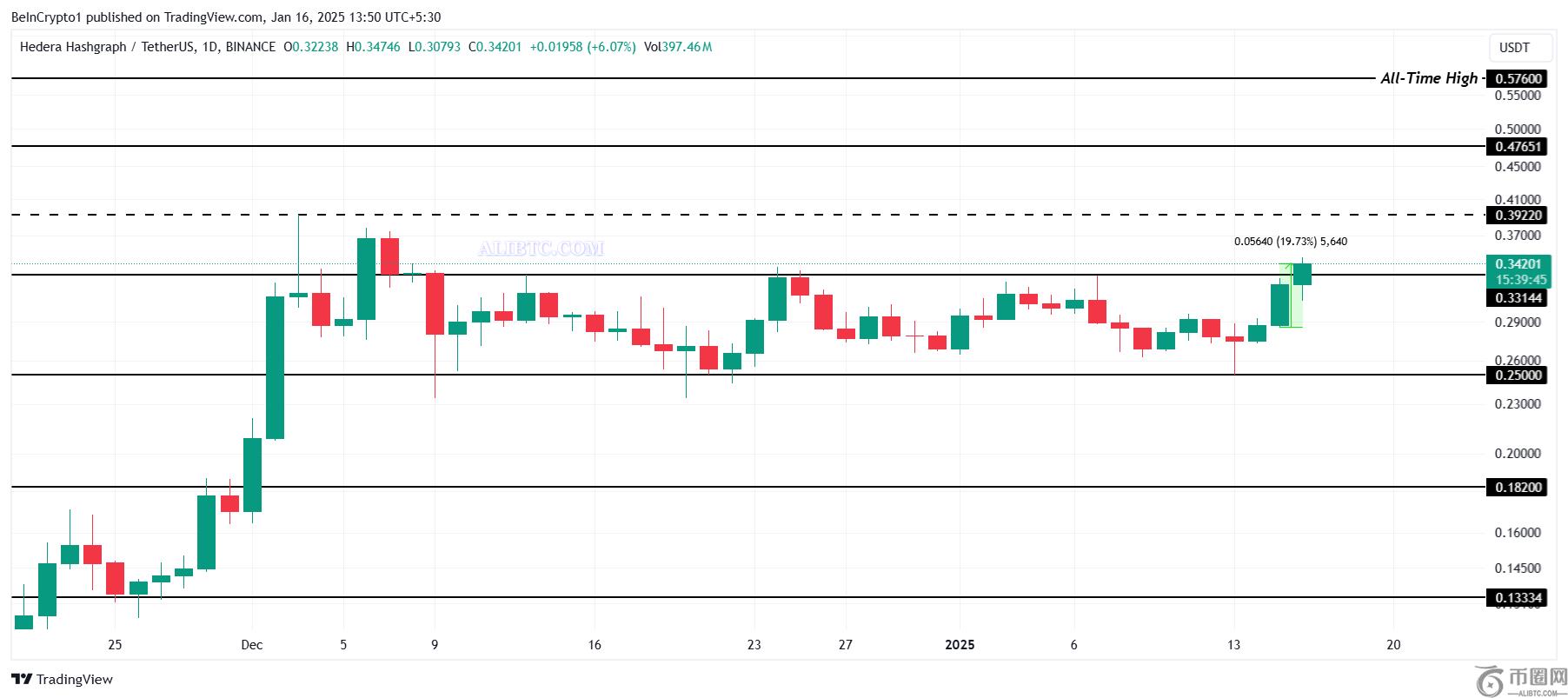Click the green measurement box on latest candles
This screenshot has height=698, width=1568.
(1291, 296)
